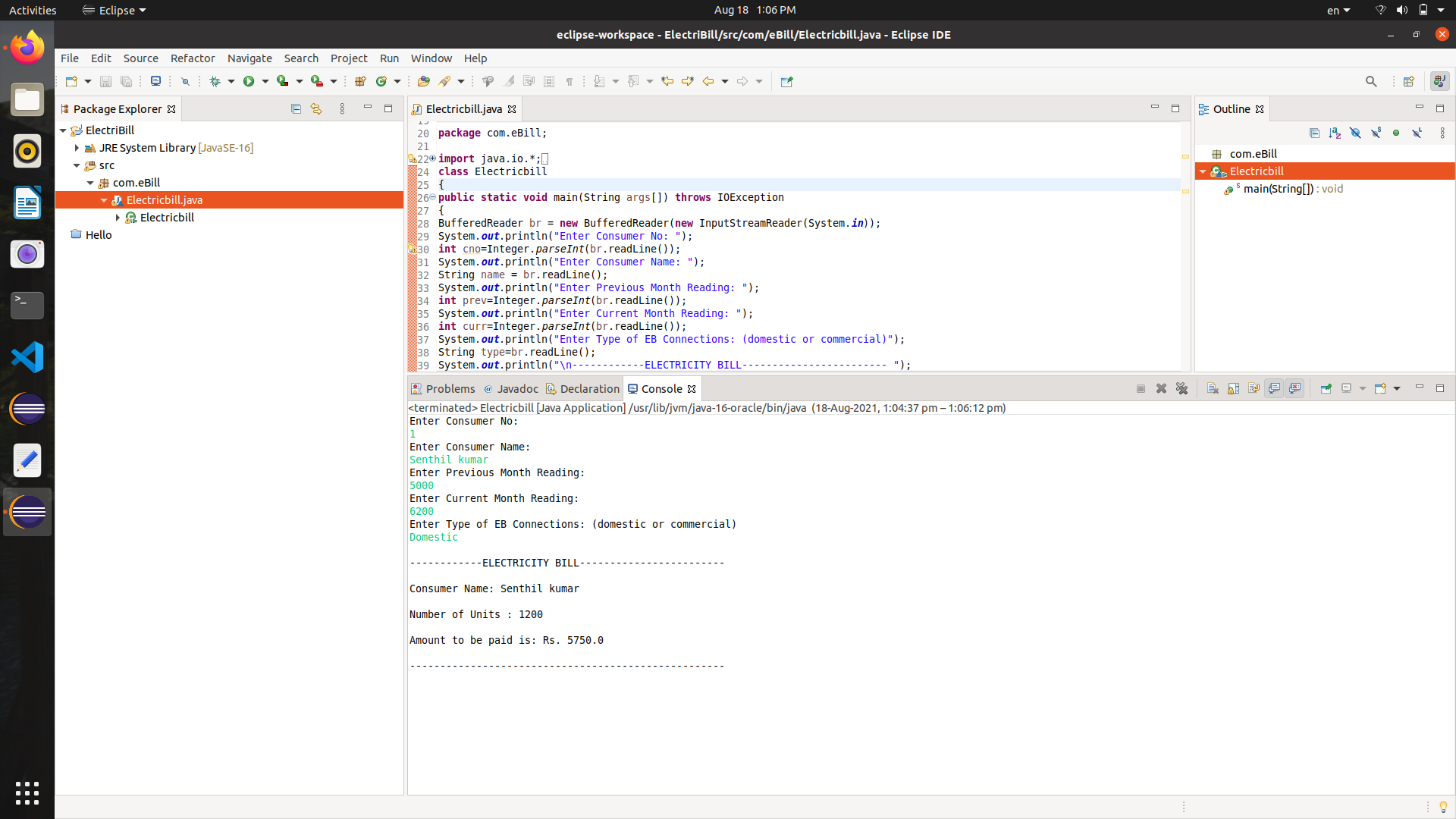1456x819 pixels.
Task: Pin the Console view
Action: tap(1326, 388)
